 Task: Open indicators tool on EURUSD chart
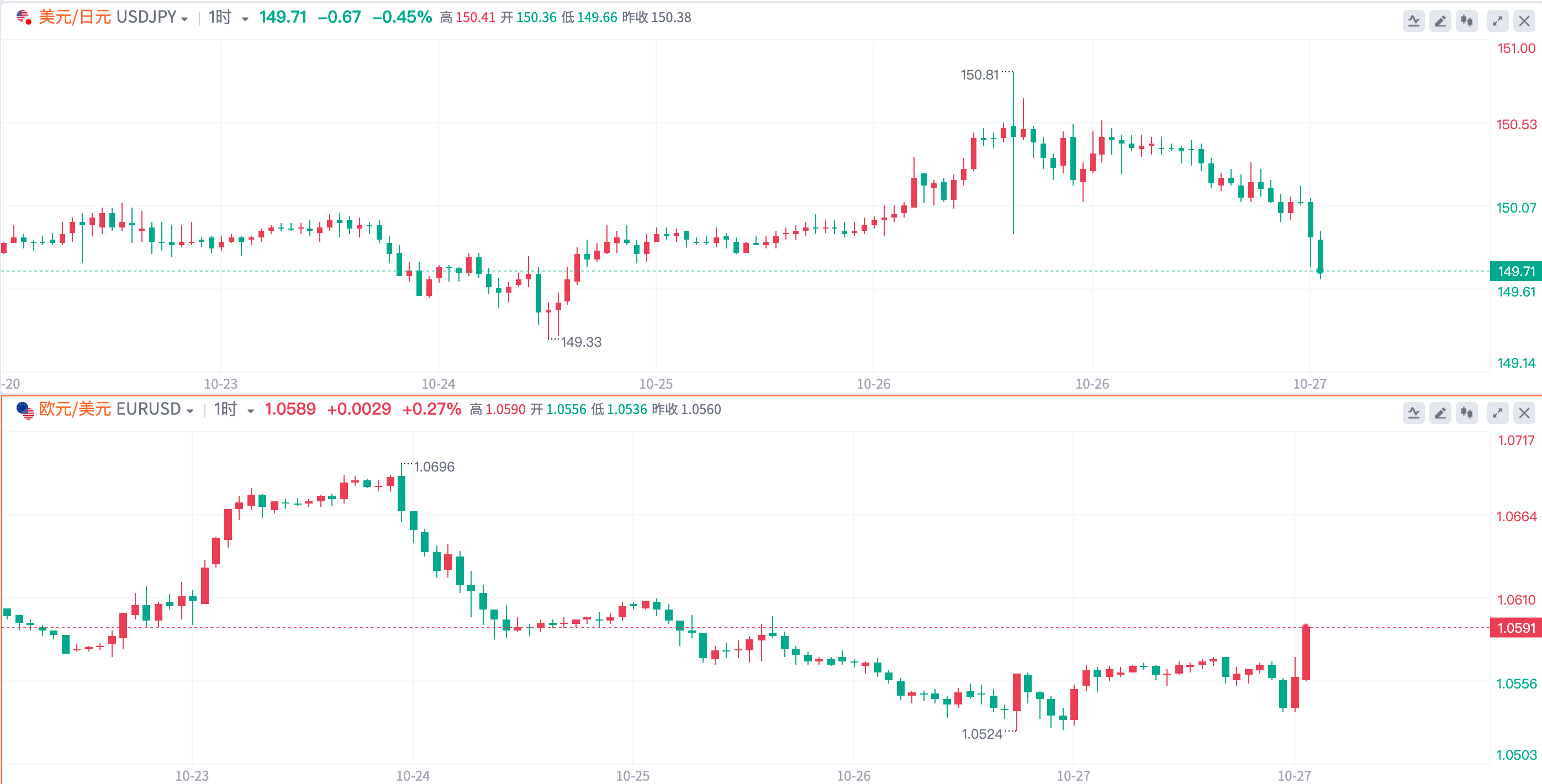click(x=1413, y=413)
